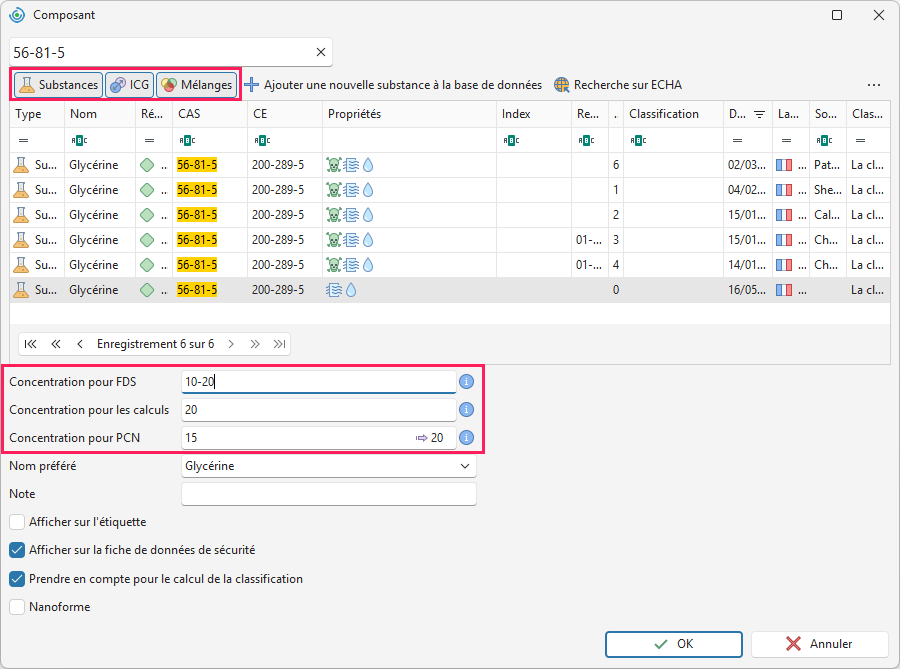Show info for Concentration pour PCN
Viewport: 900px width, 669px height.
click(467, 438)
